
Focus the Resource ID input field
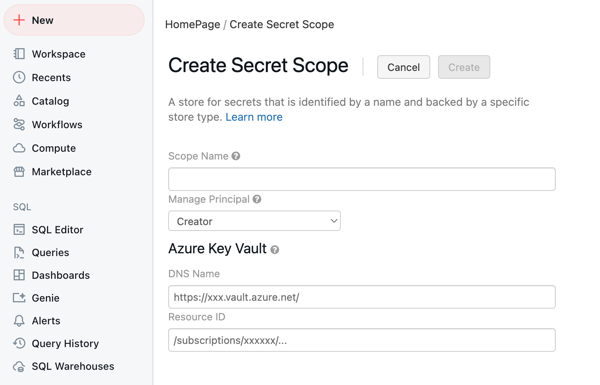click(x=362, y=340)
